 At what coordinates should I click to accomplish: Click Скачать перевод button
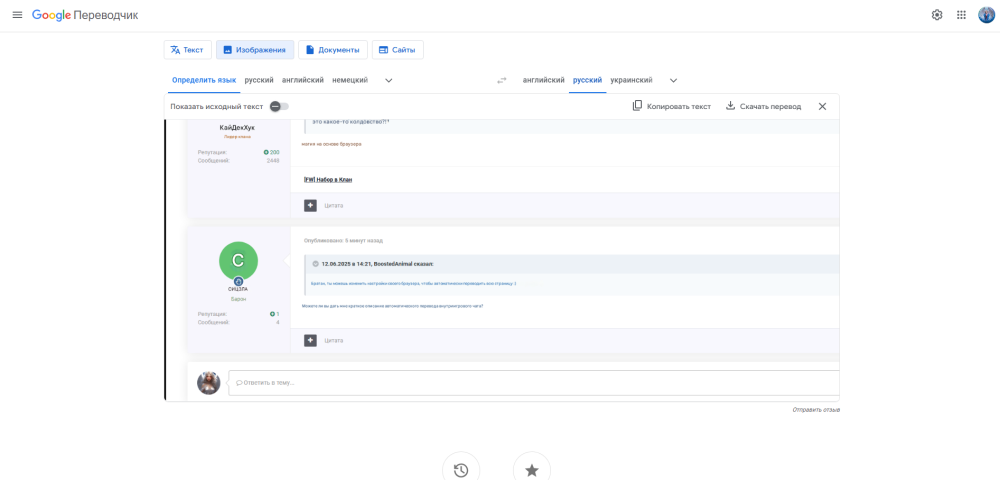click(x=763, y=106)
